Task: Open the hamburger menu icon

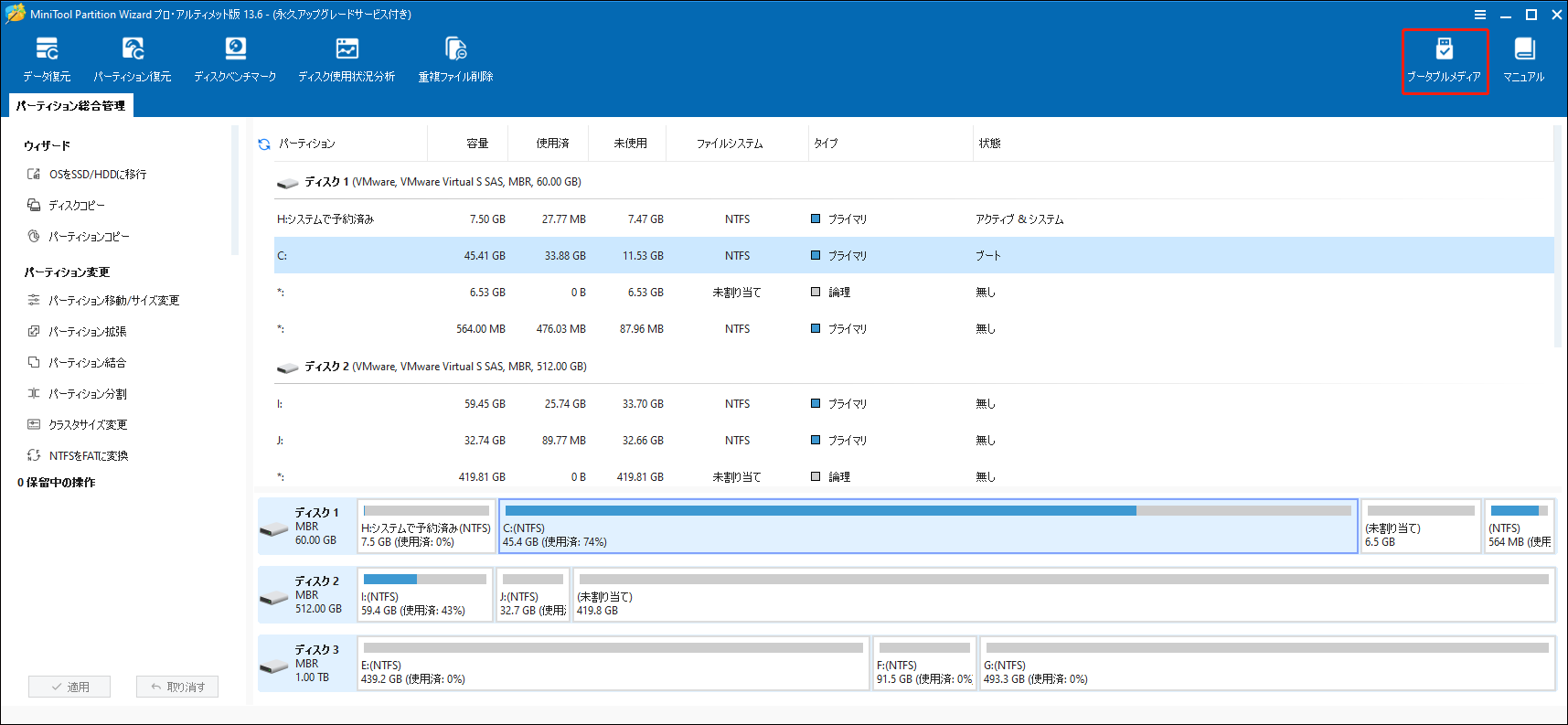Action: coord(1480,15)
